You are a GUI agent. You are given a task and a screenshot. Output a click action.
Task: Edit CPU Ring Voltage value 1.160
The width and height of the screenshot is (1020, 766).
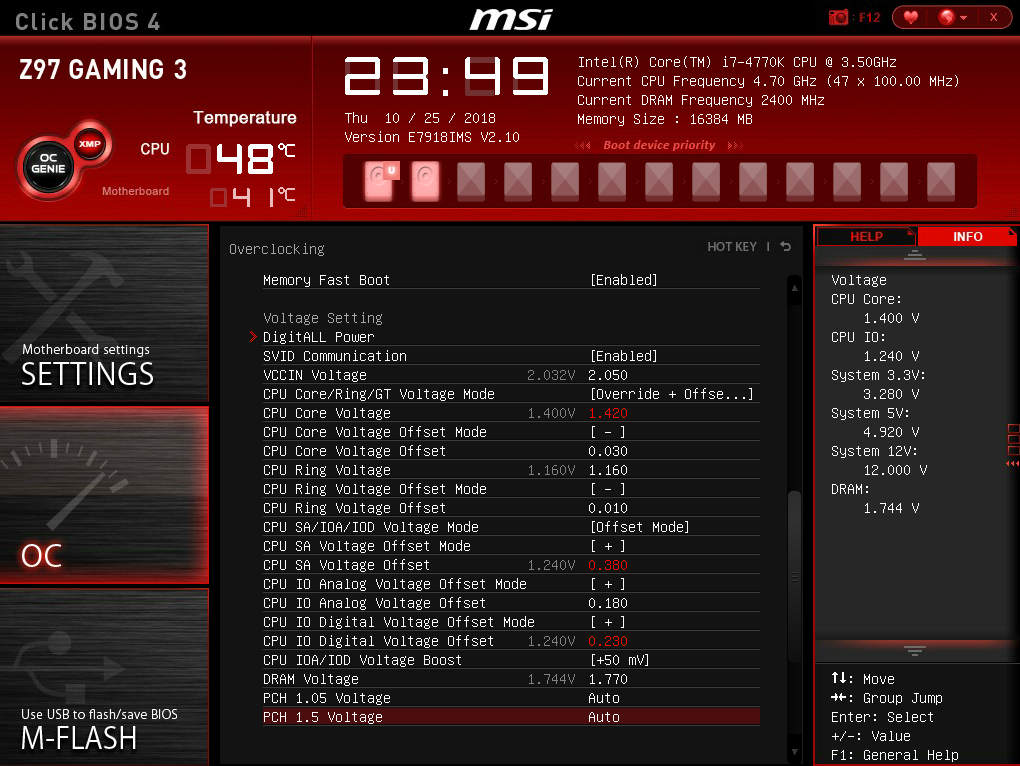point(608,470)
